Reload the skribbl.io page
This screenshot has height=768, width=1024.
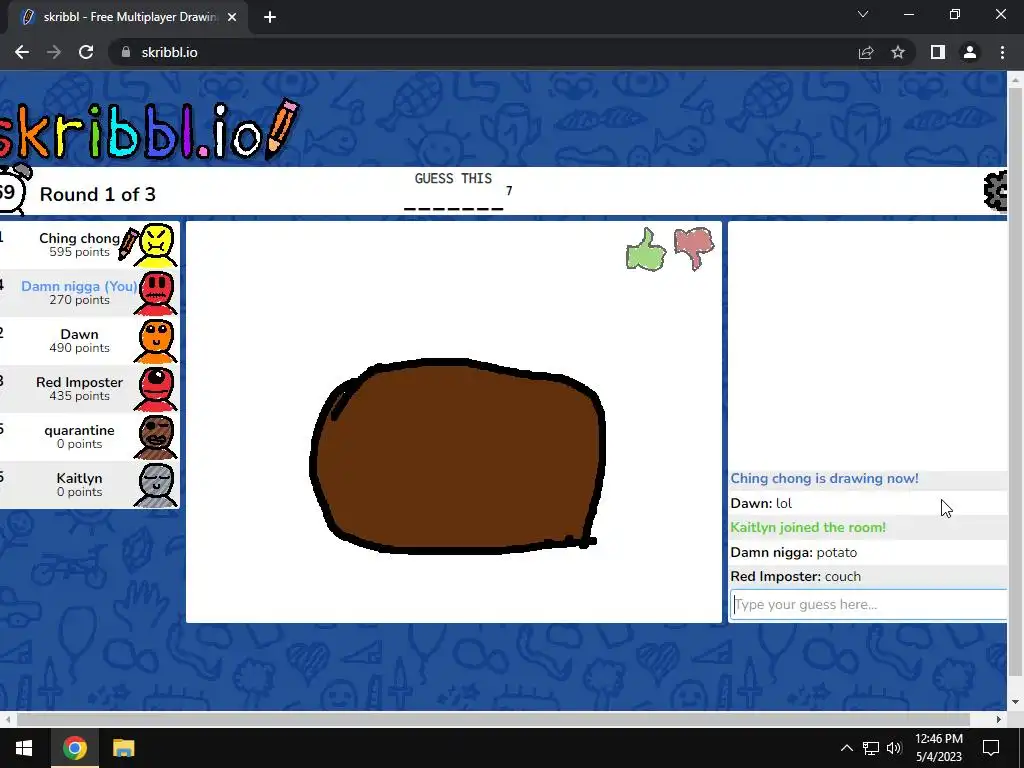[86, 52]
